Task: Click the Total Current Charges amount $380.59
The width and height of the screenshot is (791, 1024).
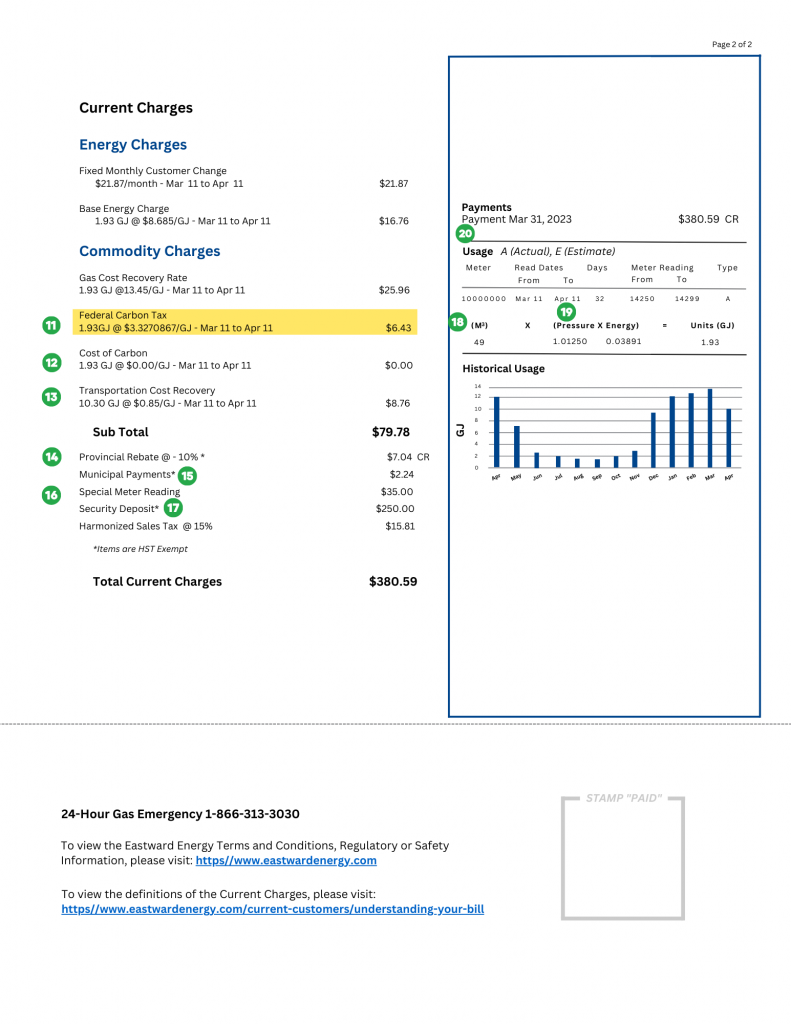Action: (393, 581)
